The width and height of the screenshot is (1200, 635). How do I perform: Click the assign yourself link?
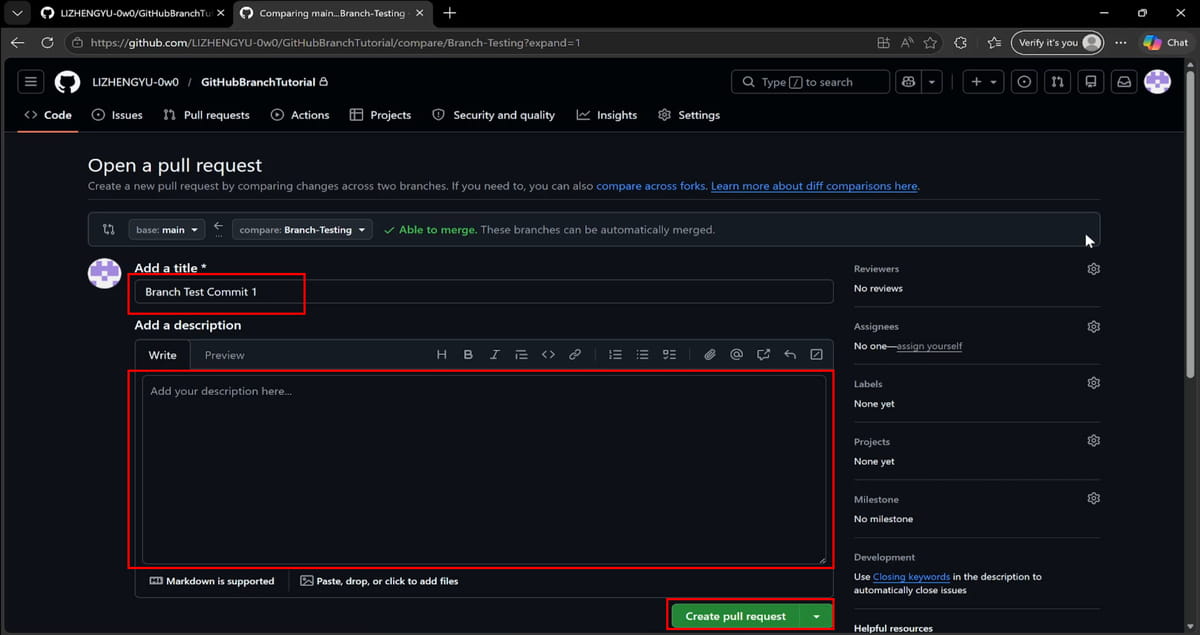point(928,346)
